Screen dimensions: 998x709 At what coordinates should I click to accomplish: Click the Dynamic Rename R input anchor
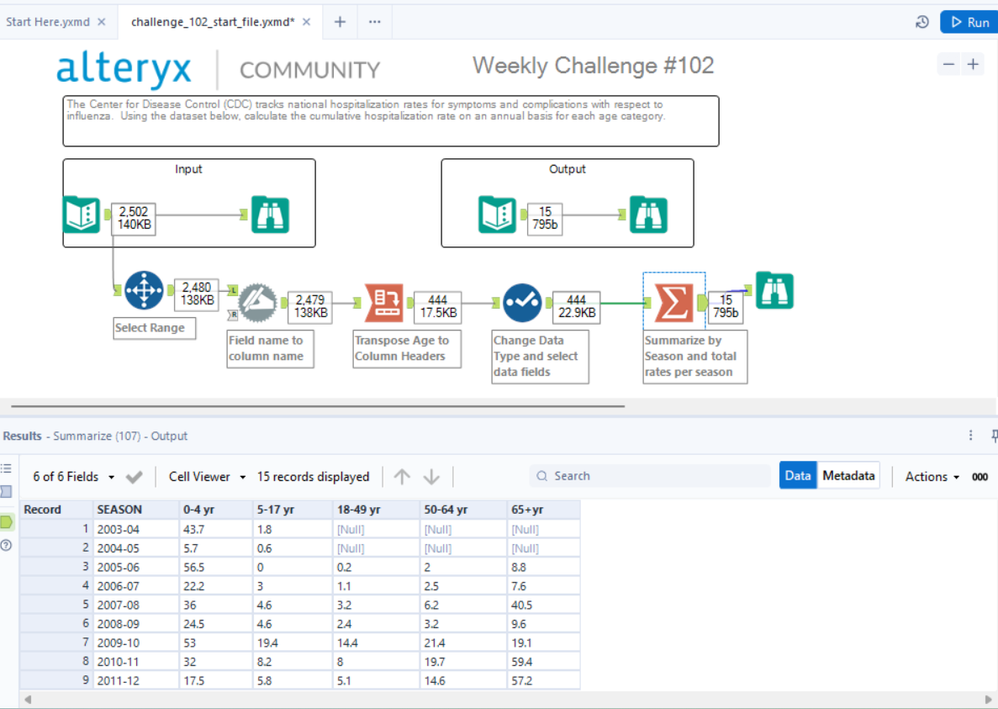coord(233,314)
